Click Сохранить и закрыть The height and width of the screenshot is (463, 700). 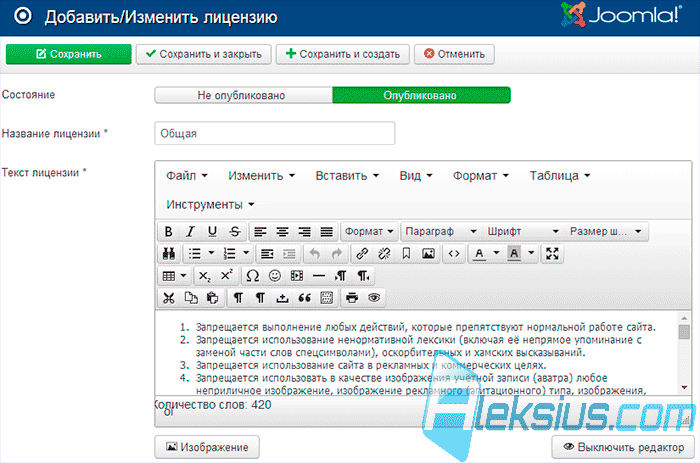click(x=204, y=54)
